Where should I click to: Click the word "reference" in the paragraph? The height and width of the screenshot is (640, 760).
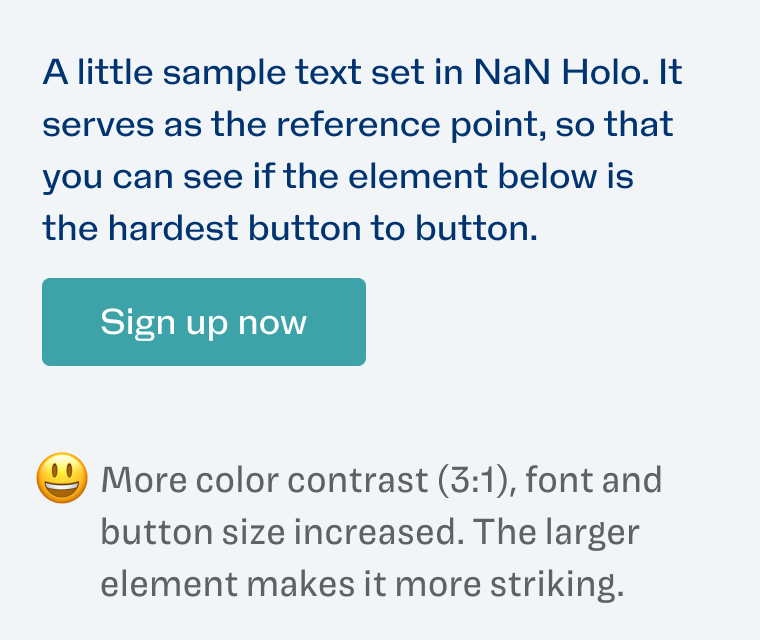click(358, 124)
